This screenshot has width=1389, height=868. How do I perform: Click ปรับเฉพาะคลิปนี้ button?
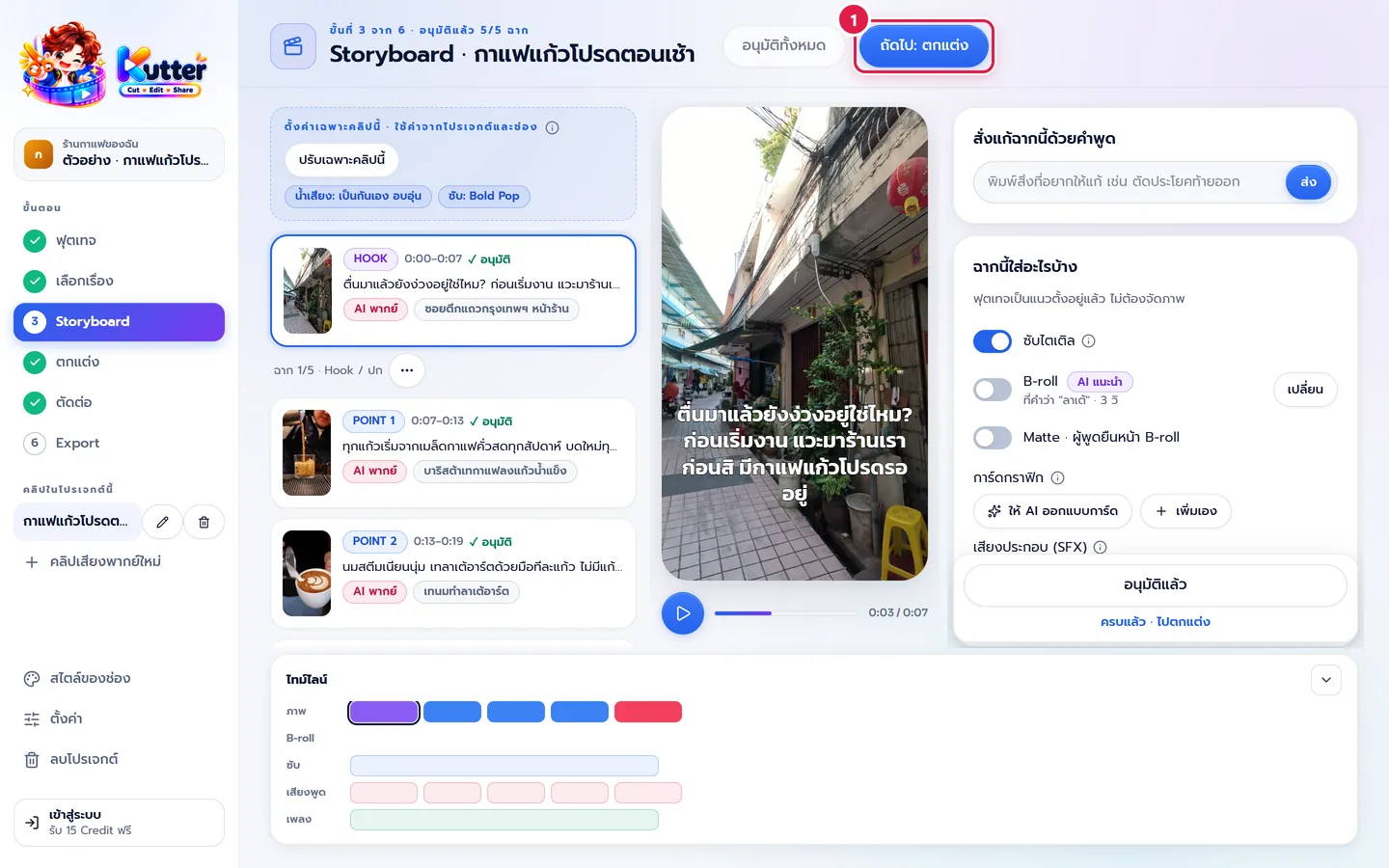pos(341,160)
